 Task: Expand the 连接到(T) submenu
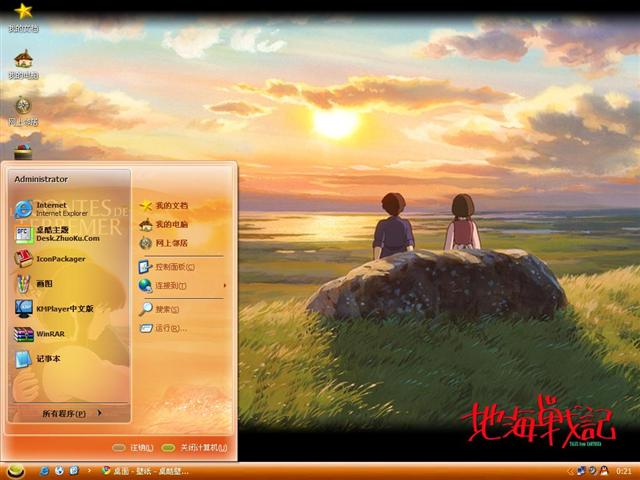183,285
